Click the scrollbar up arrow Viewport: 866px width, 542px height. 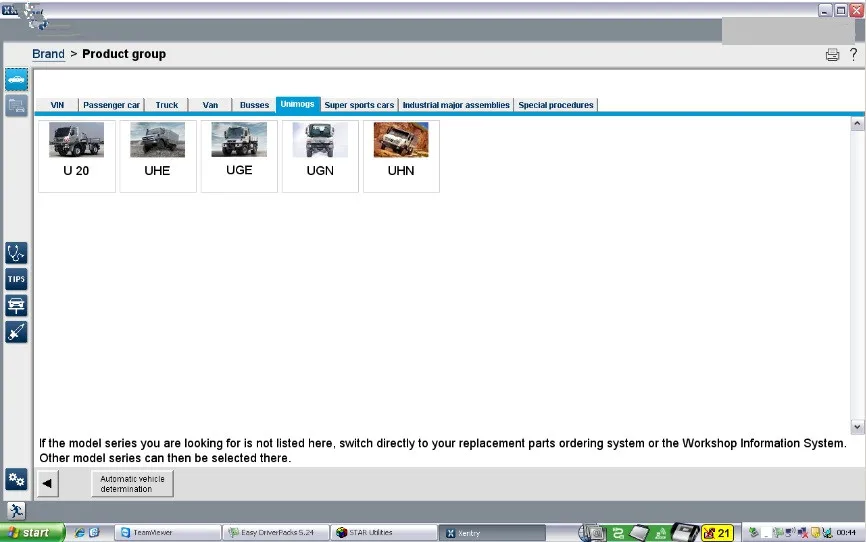click(x=857, y=124)
